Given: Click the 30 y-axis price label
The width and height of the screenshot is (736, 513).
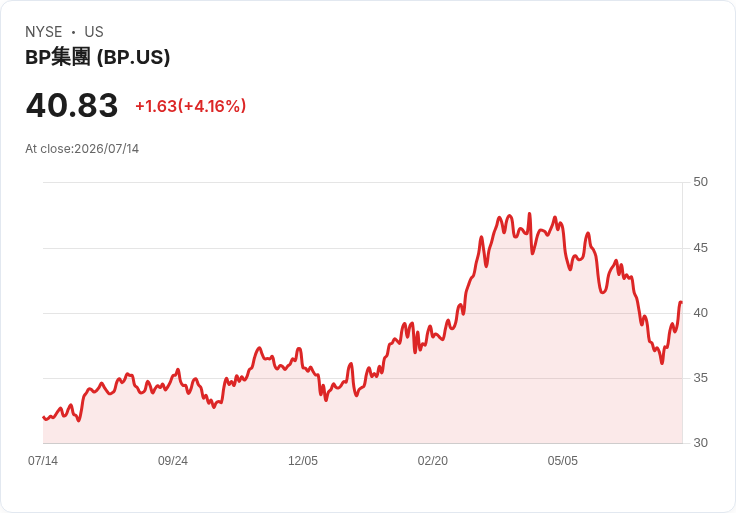Looking at the screenshot, I should tap(700, 443).
